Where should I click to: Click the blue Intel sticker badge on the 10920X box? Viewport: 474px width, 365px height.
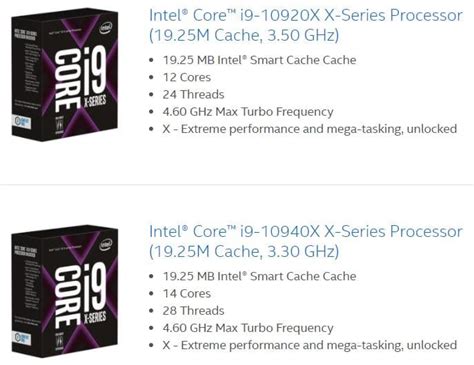point(23,122)
